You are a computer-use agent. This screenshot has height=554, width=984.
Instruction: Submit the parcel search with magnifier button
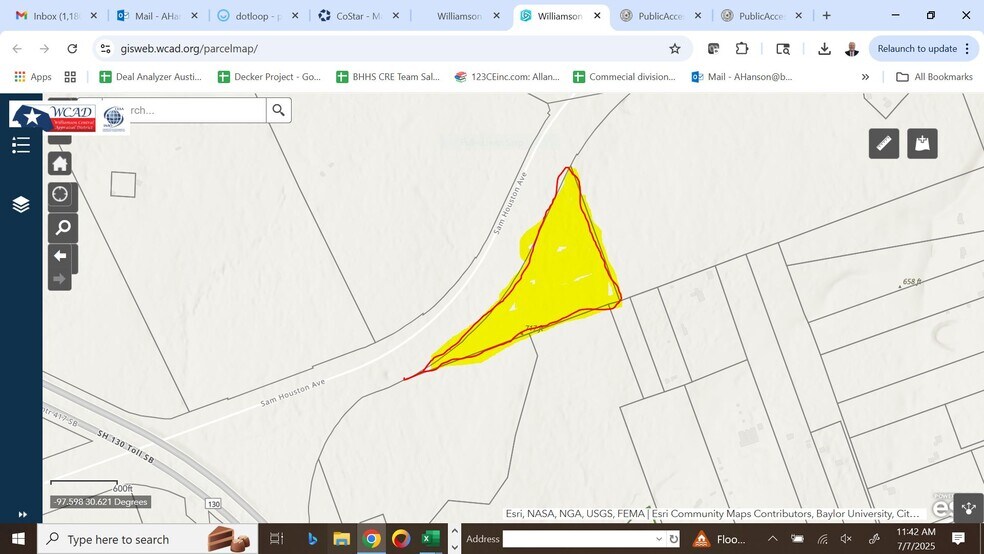point(279,110)
